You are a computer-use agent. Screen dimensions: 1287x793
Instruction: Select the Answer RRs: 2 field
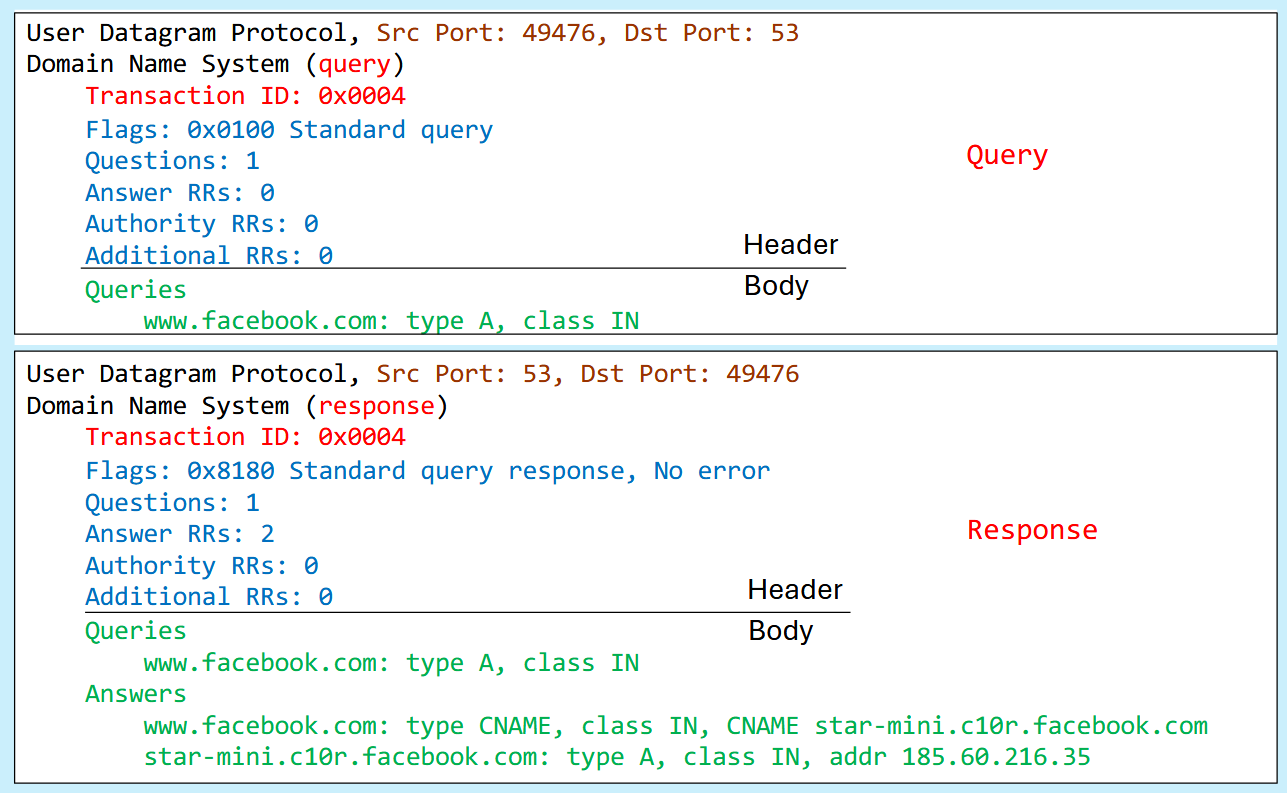coord(179,534)
